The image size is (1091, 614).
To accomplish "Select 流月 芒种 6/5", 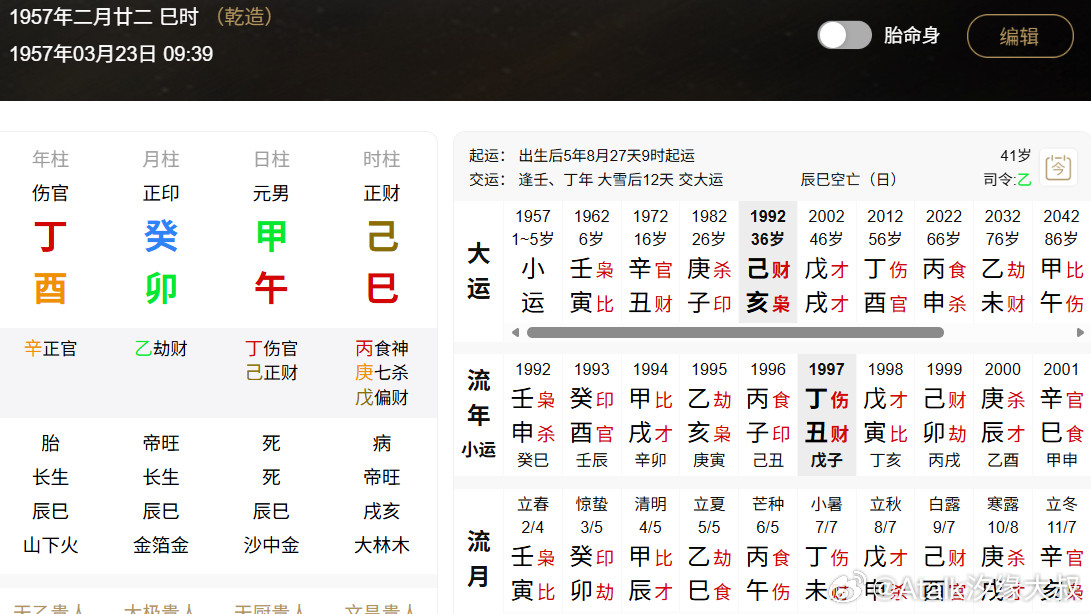I will 767,550.
